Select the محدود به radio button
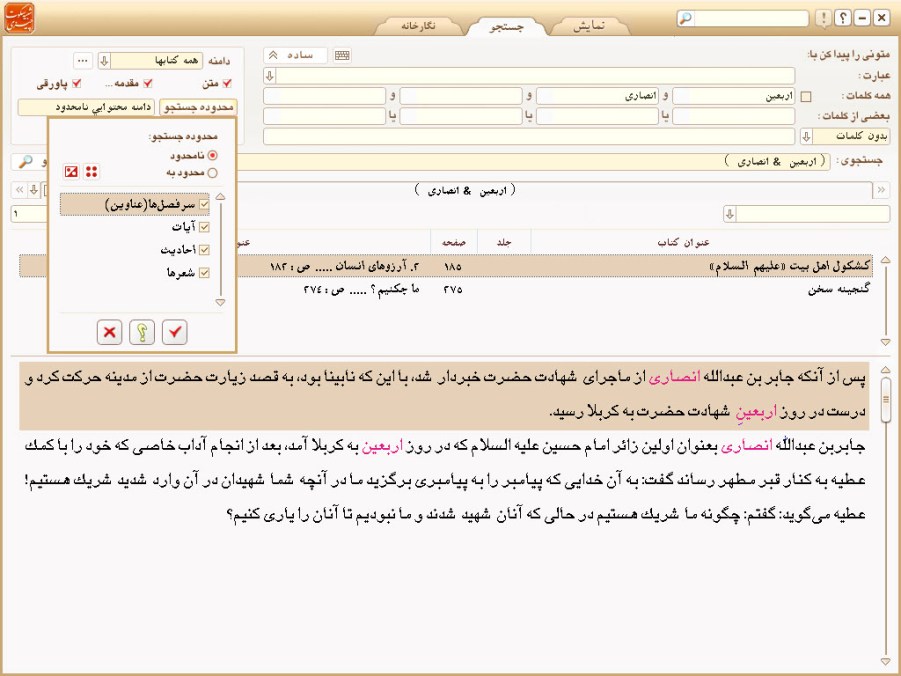The width and height of the screenshot is (901, 676). [213, 172]
